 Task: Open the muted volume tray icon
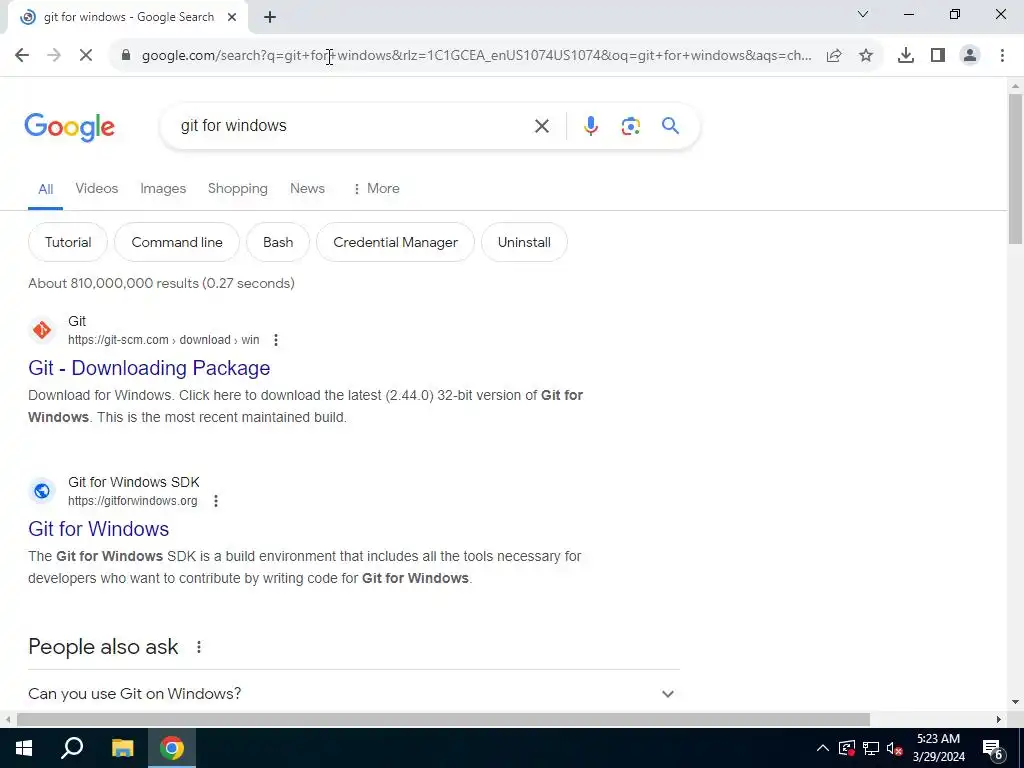895,748
